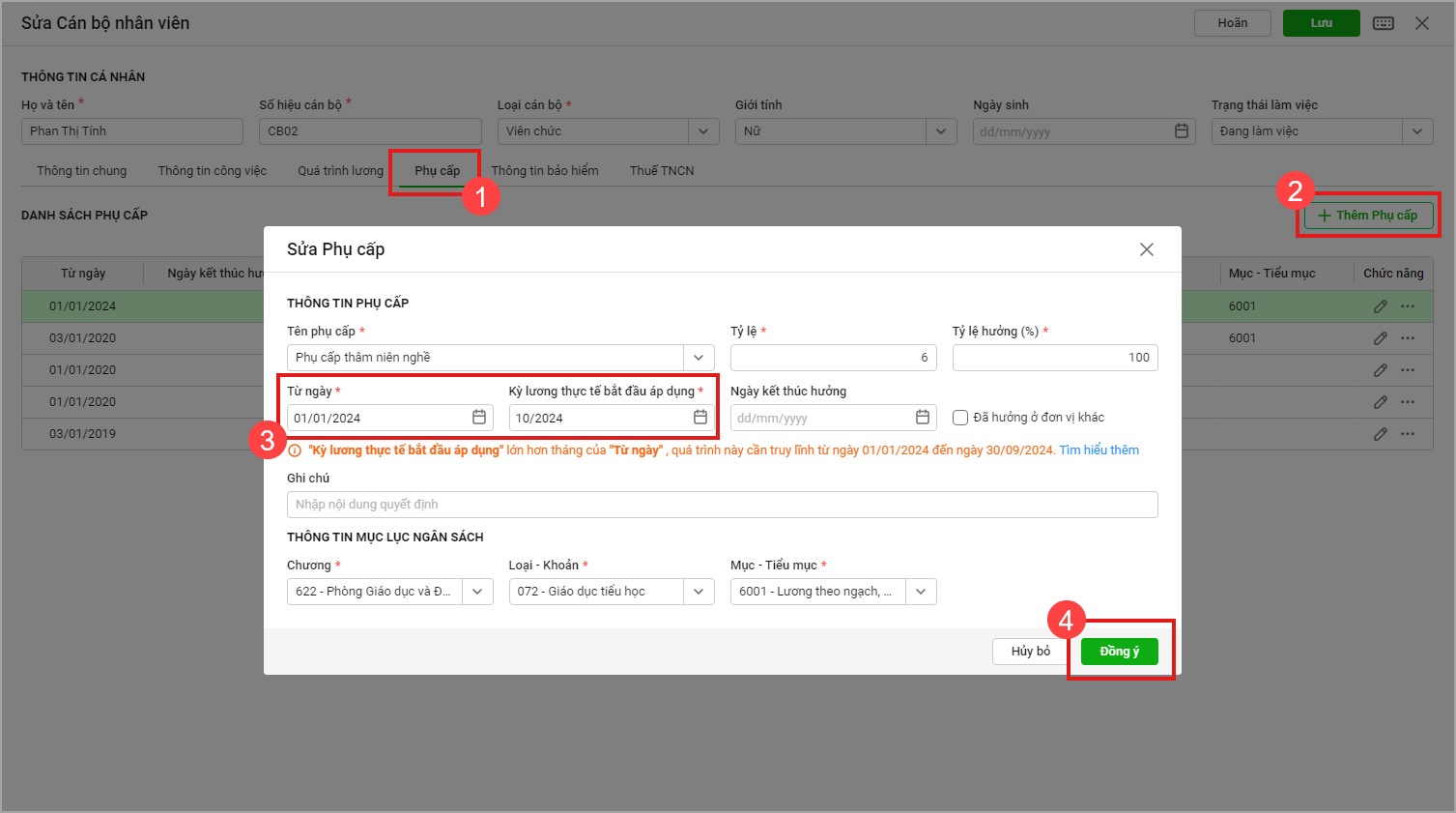Switch to Thuế TNCN tab
The height and width of the screenshot is (813, 1456).
(662, 171)
